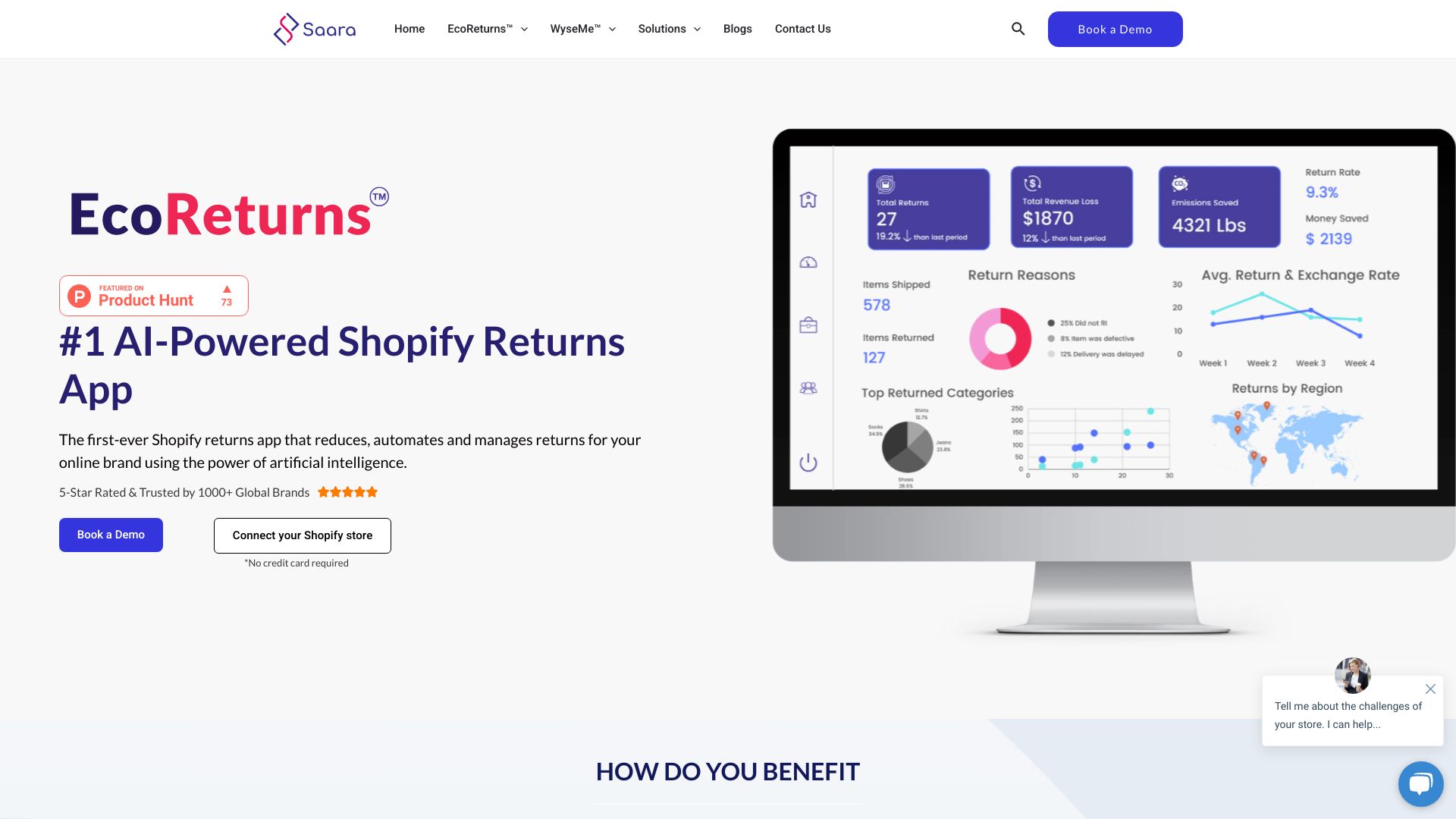Click the five-star rating display
This screenshot has width=1456, height=819.
tap(347, 492)
